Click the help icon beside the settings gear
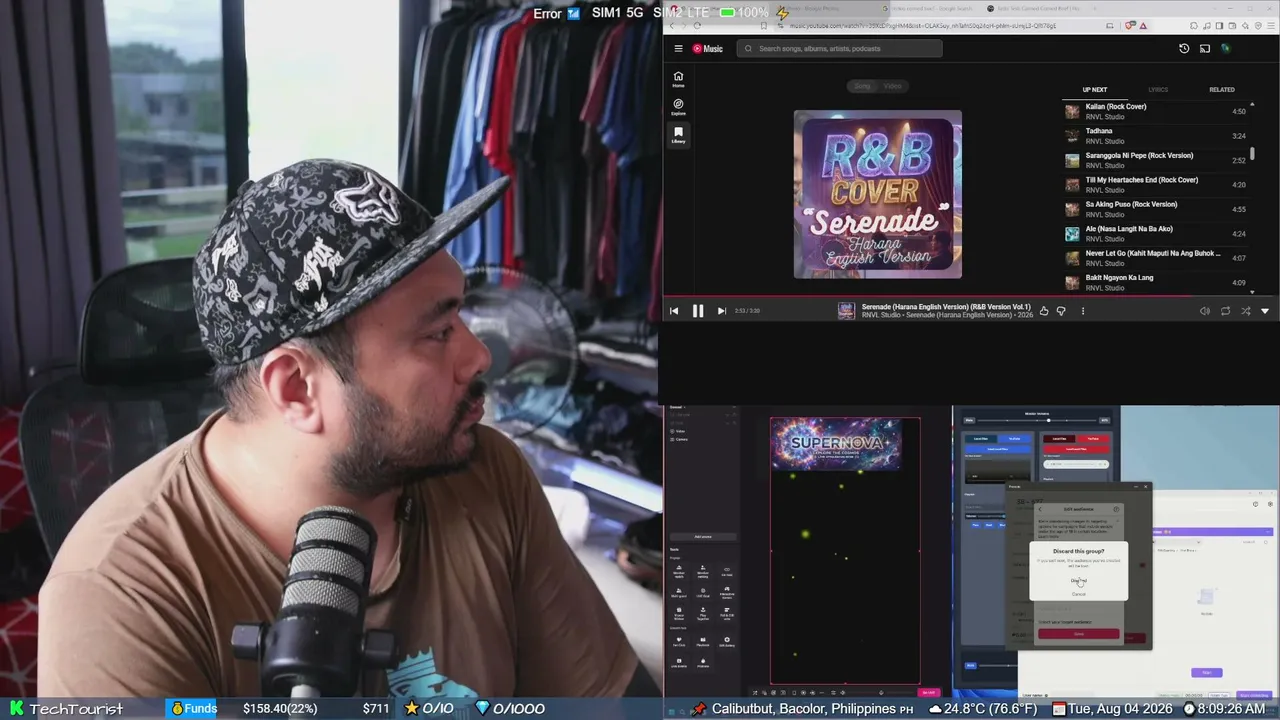 [x=1256, y=504]
